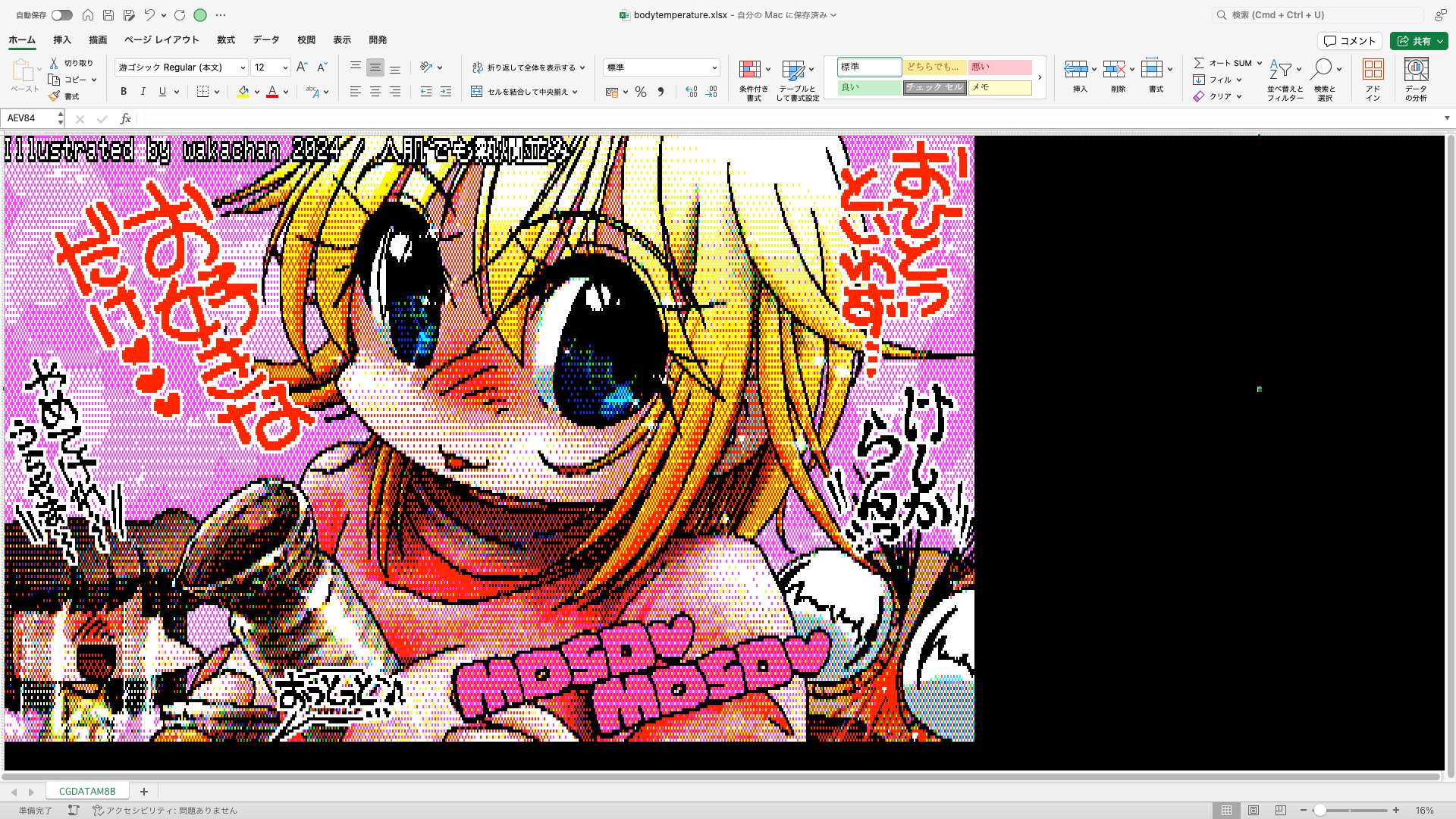Click the コメント button
The height and width of the screenshot is (819, 1456).
pyautogui.click(x=1350, y=41)
